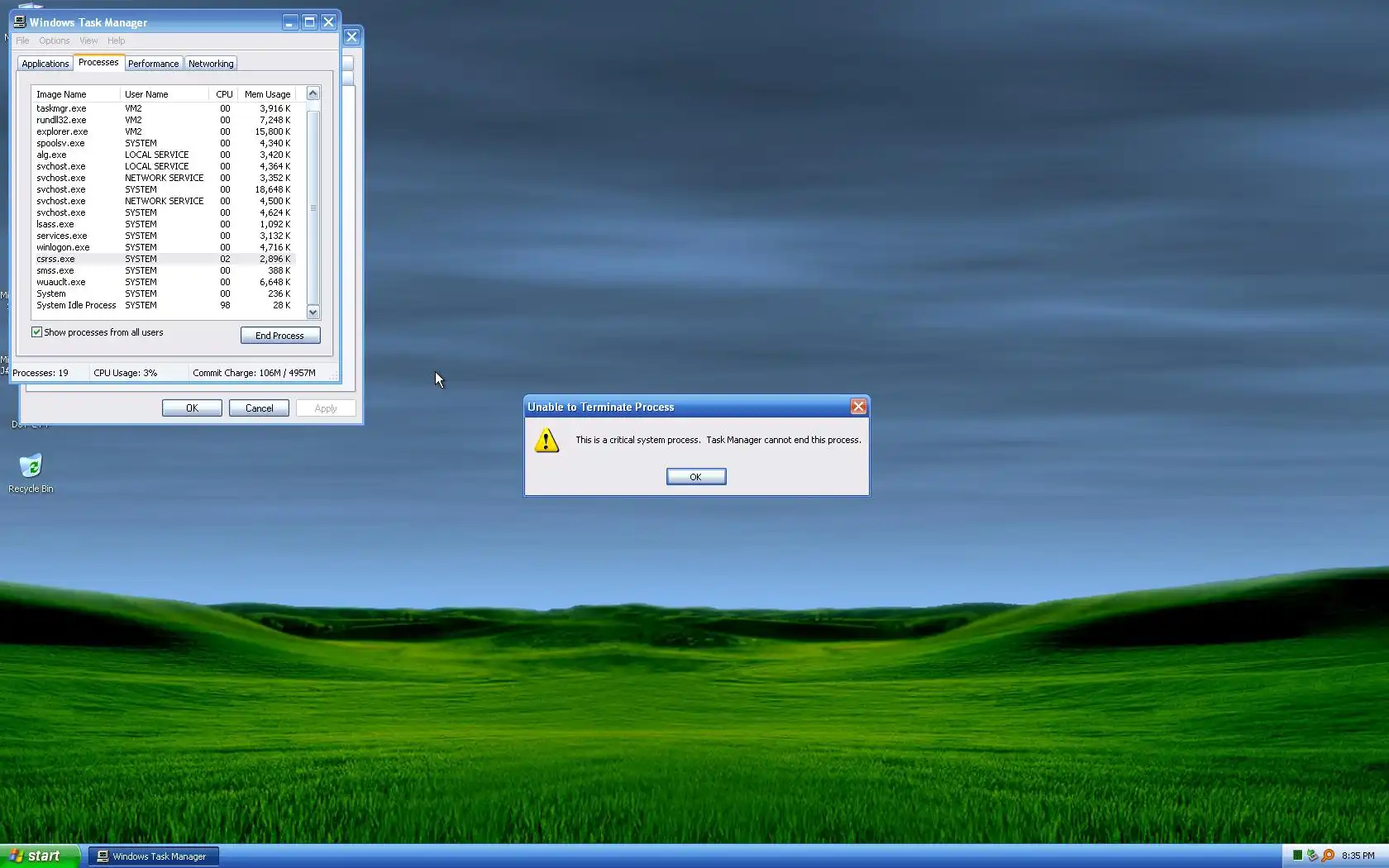Open the Help menu

click(117, 41)
